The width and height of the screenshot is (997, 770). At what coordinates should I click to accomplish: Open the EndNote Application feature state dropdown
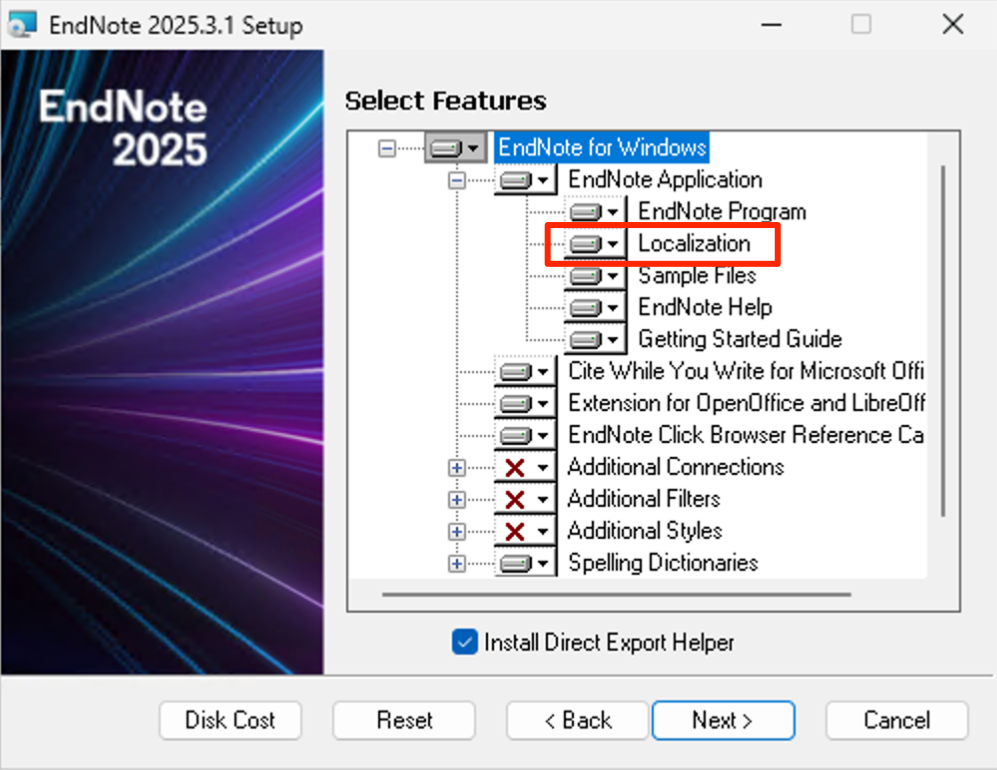click(525, 180)
